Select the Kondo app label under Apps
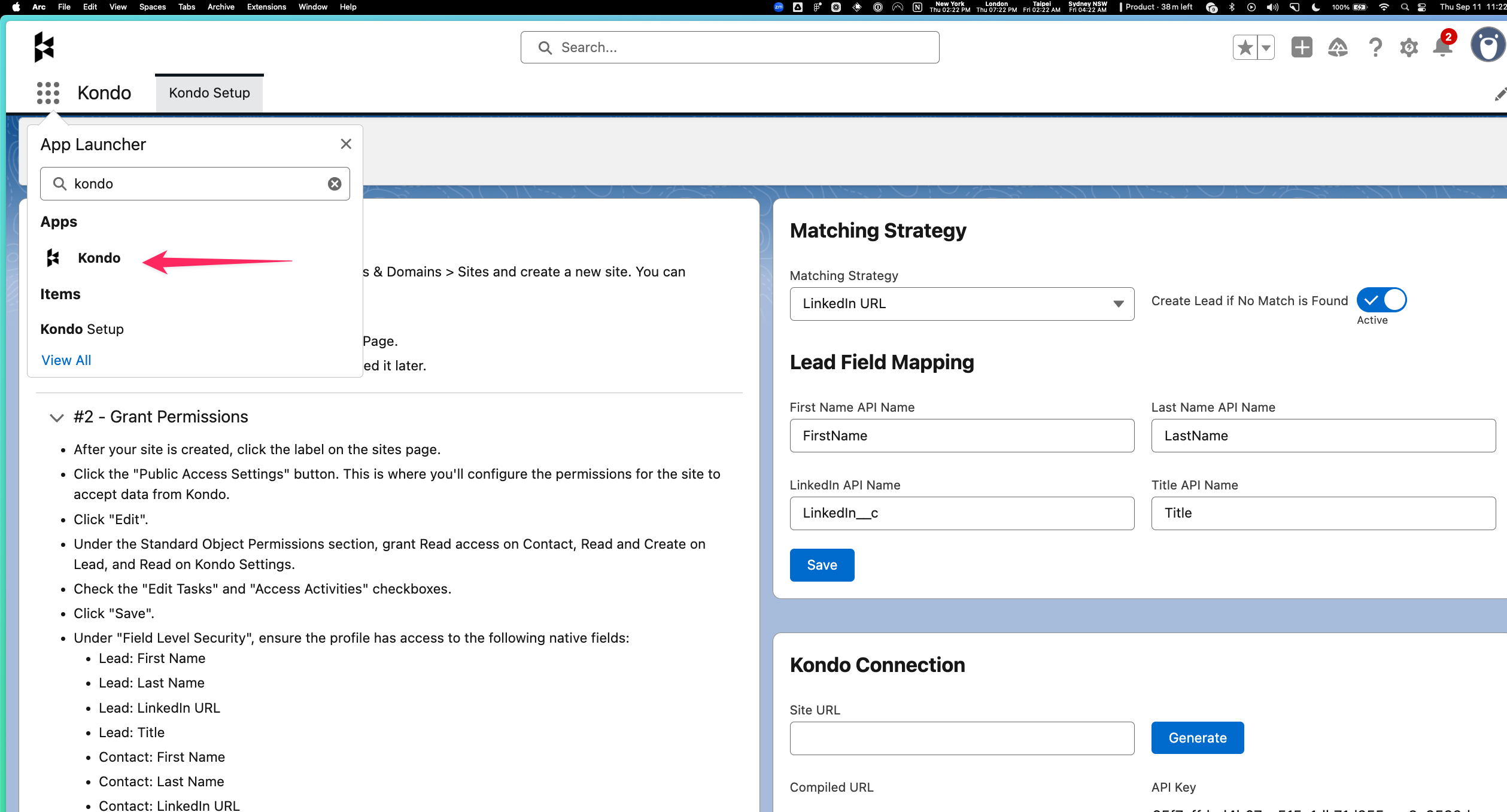The height and width of the screenshot is (812, 1507). coord(99,258)
